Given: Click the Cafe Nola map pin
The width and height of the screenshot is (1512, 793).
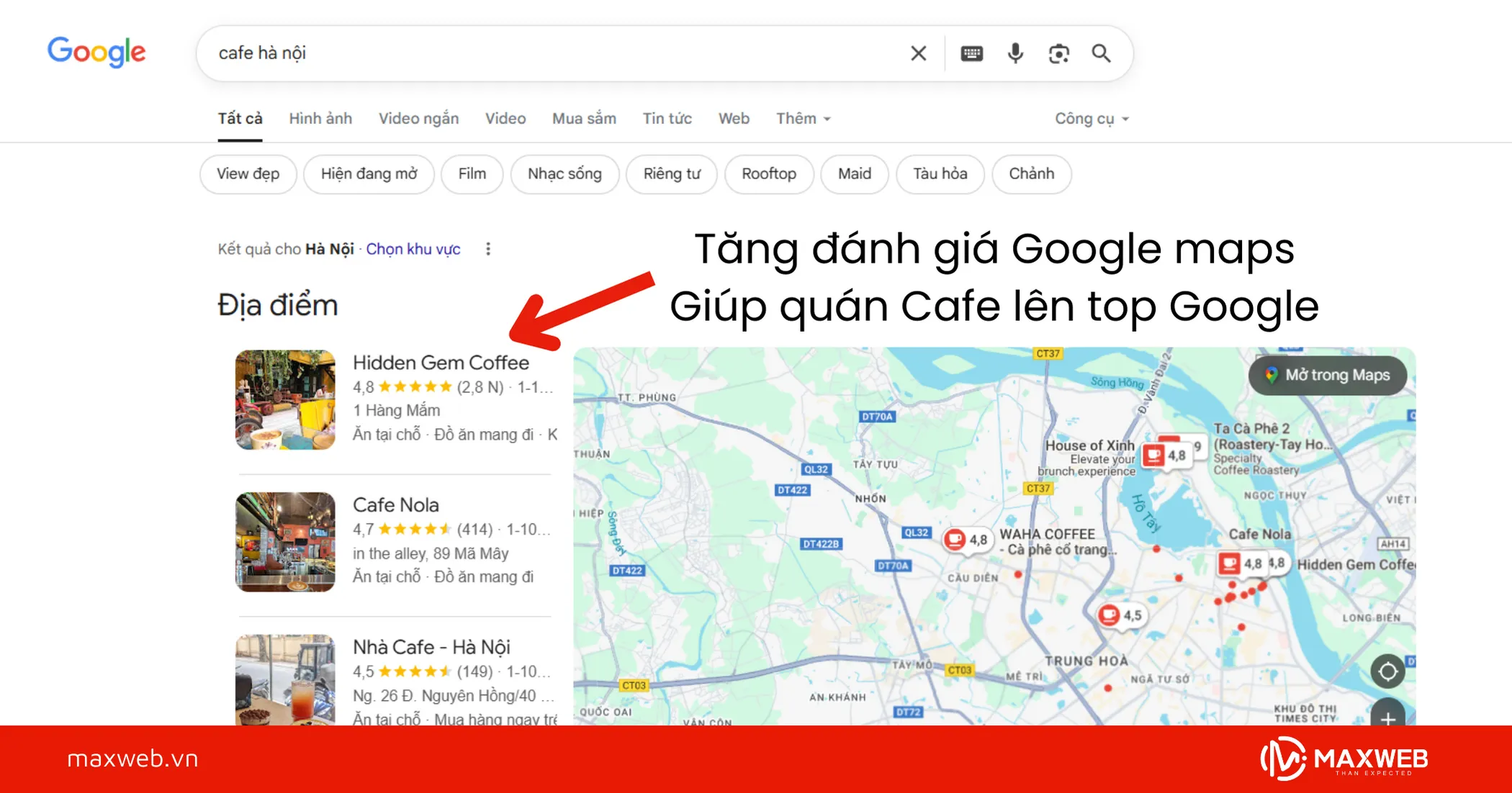Looking at the screenshot, I should [x=1240, y=563].
